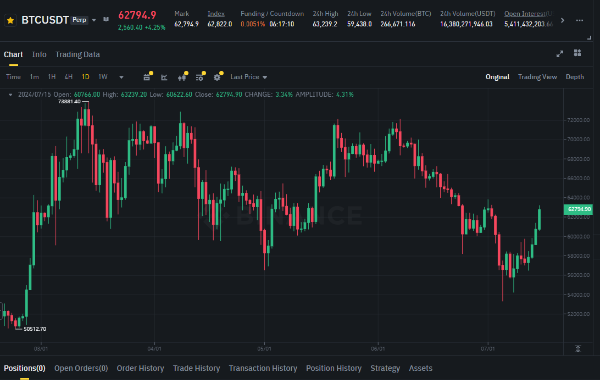Click the 24h Volume(BTC) value 266,671.116
Viewport: 600px width, 380px height.
[398, 24]
